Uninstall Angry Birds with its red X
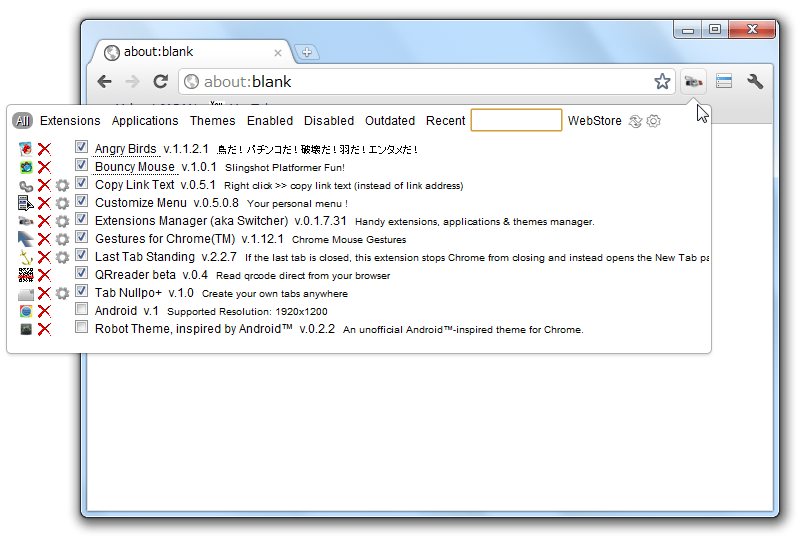The image size is (803, 539). click(x=45, y=149)
